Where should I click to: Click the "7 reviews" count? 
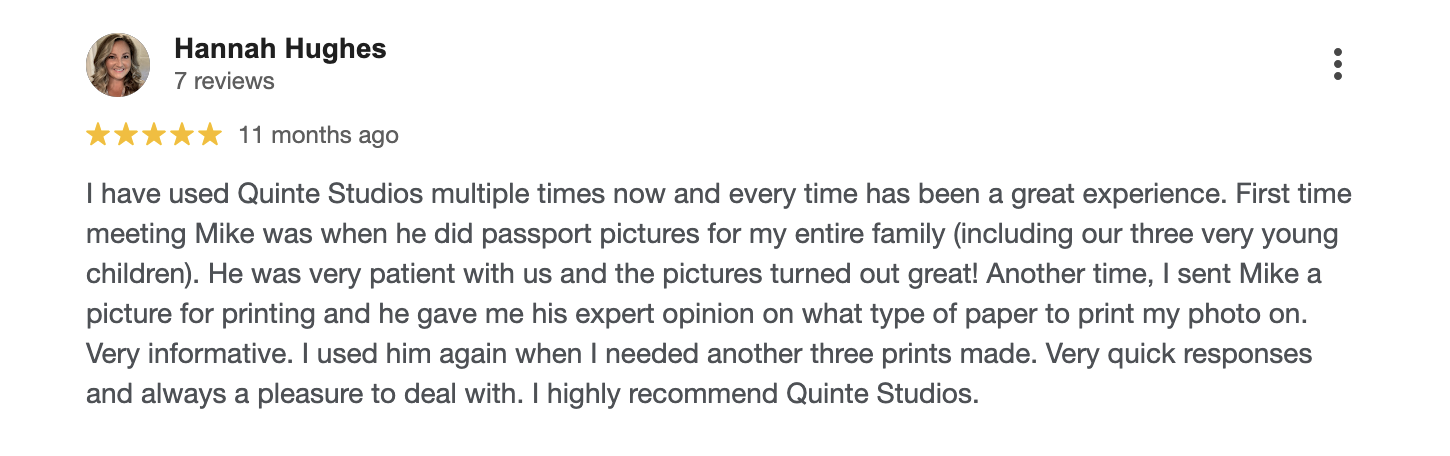point(224,81)
